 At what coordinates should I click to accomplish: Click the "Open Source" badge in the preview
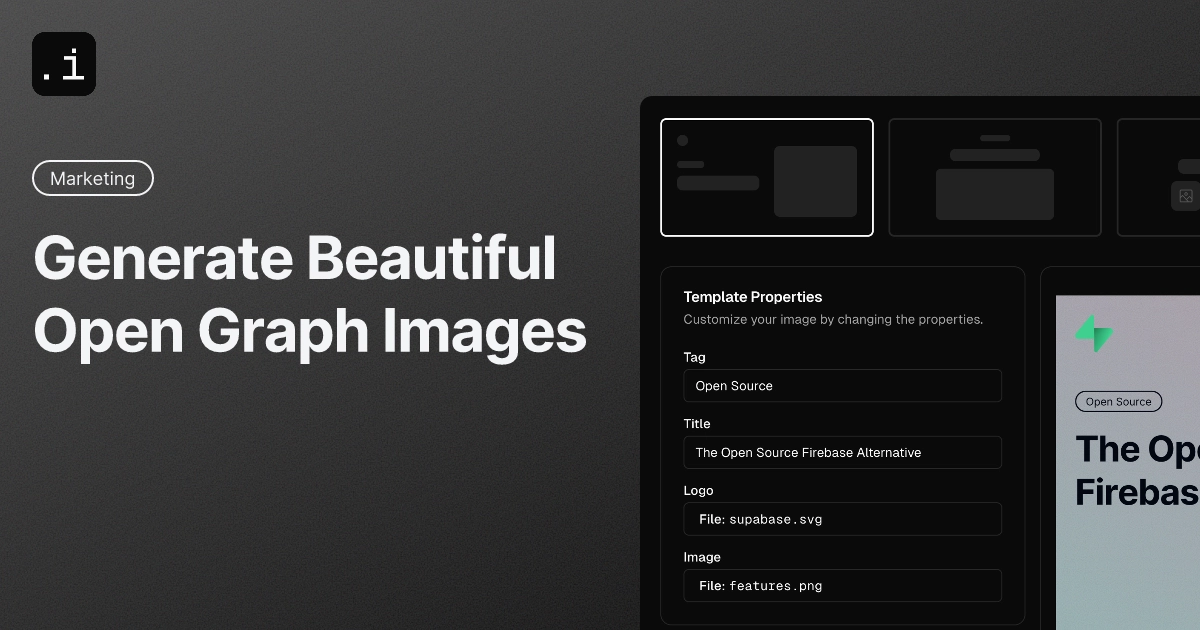(x=1118, y=401)
